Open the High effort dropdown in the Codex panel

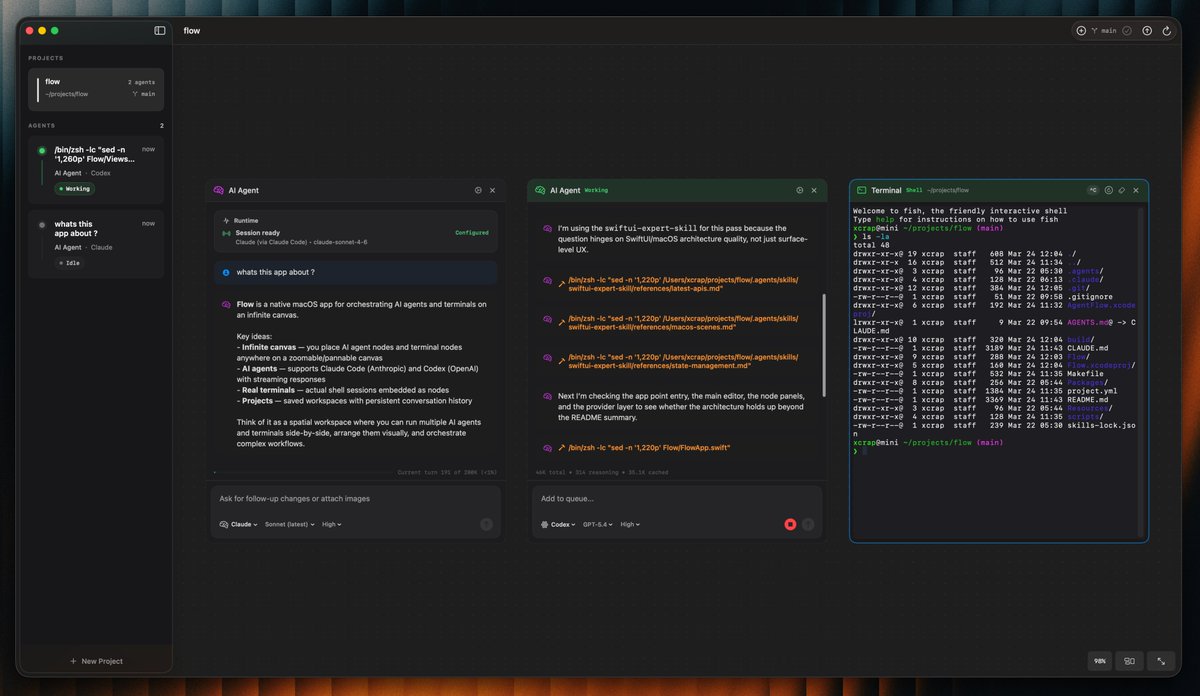pyautogui.click(x=630, y=524)
